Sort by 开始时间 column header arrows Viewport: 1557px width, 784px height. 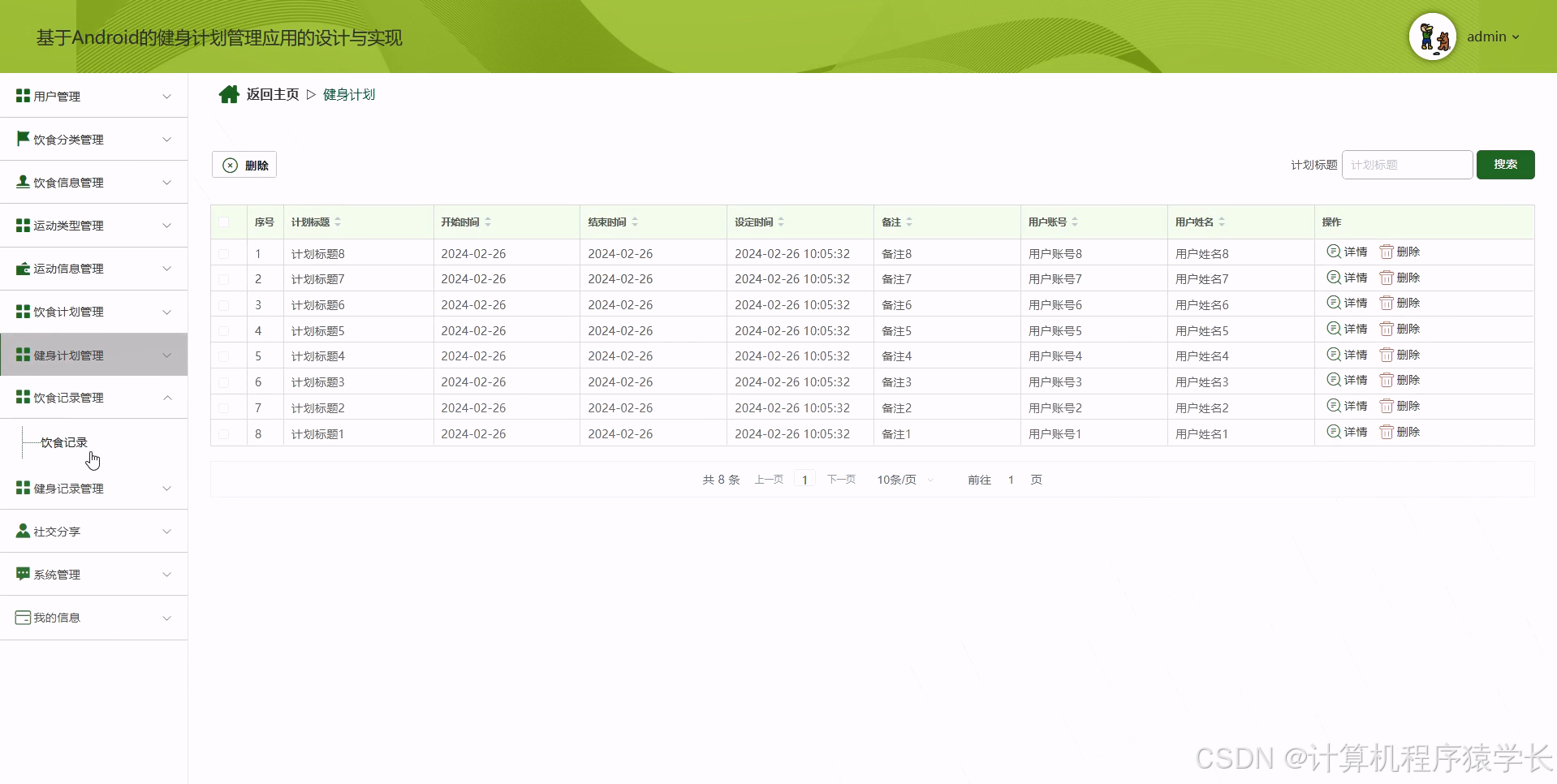[x=488, y=222]
